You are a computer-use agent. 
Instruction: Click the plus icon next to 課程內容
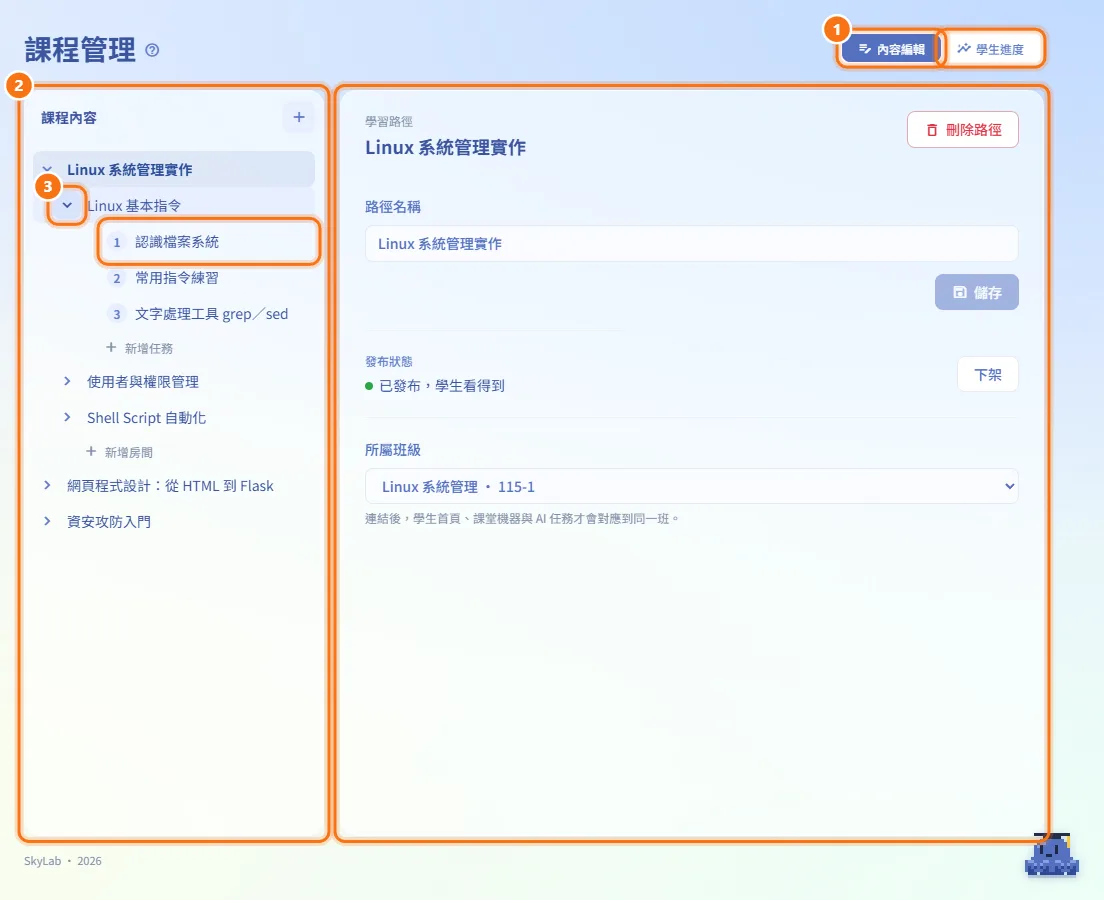point(299,117)
